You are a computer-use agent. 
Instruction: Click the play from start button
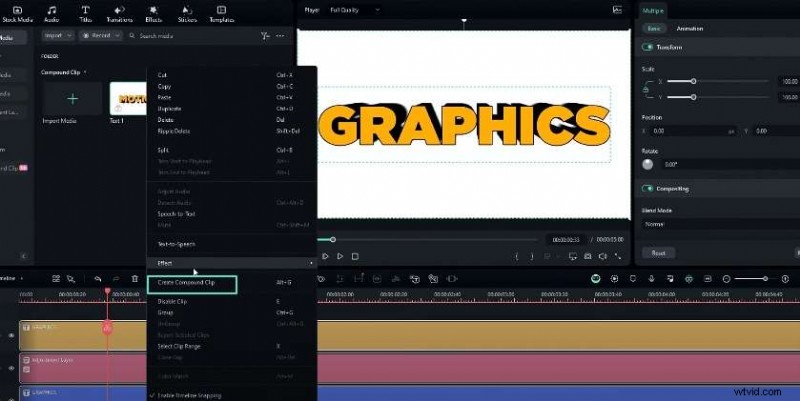pos(325,256)
